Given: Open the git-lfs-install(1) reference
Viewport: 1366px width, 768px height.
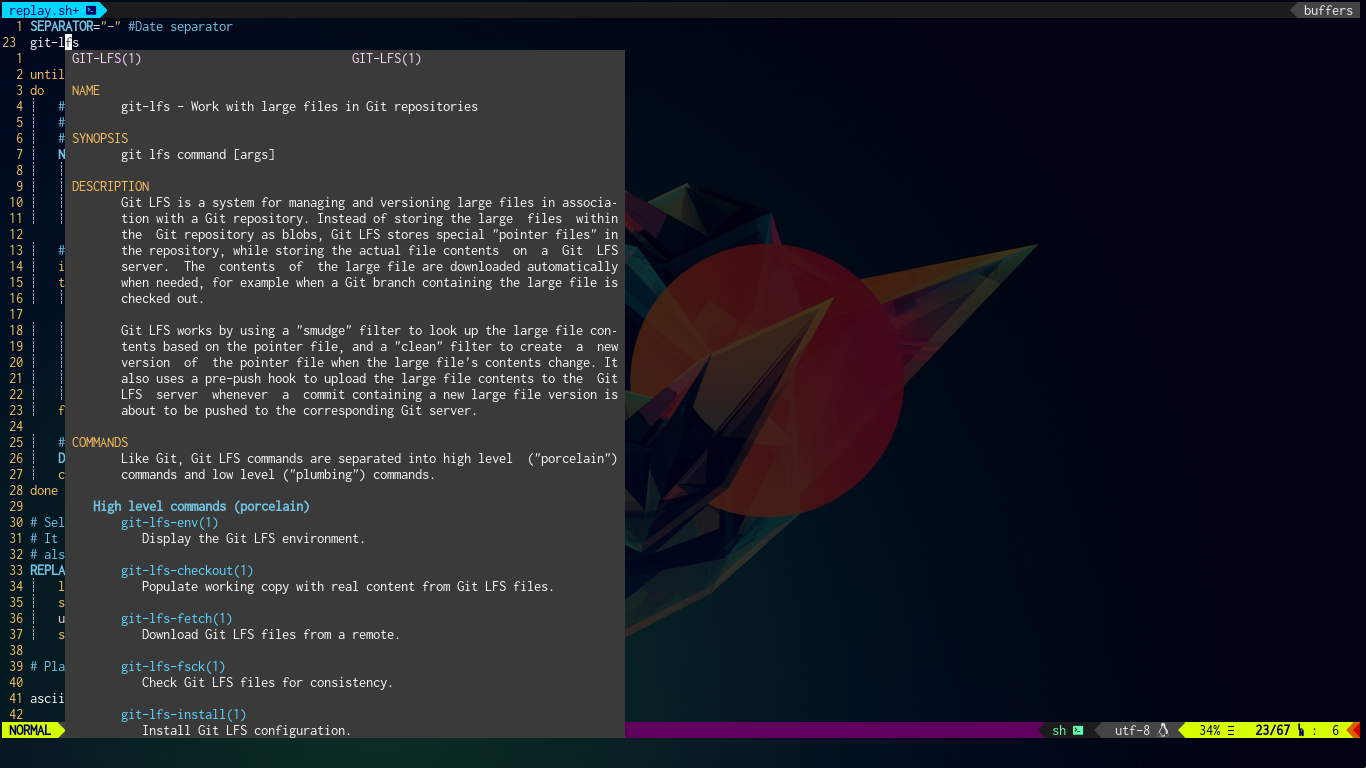Looking at the screenshot, I should tap(184, 714).
